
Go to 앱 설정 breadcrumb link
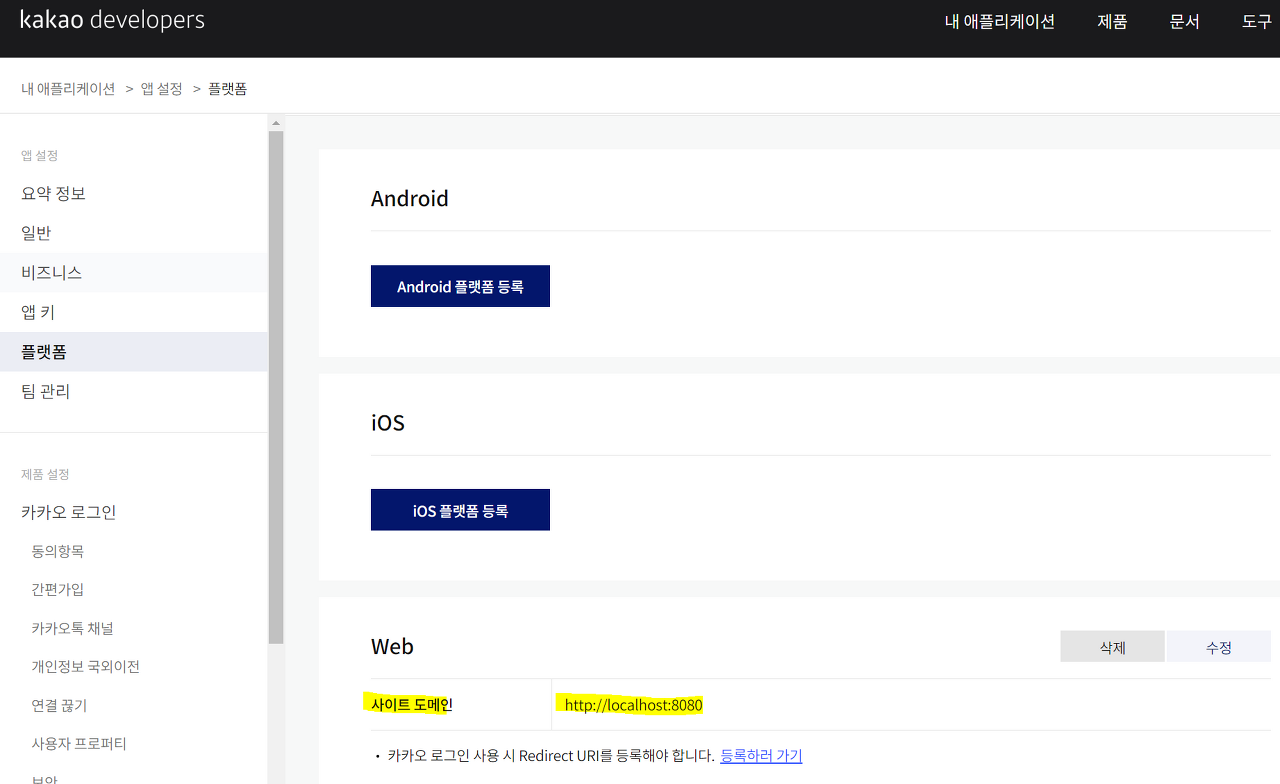pos(162,89)
